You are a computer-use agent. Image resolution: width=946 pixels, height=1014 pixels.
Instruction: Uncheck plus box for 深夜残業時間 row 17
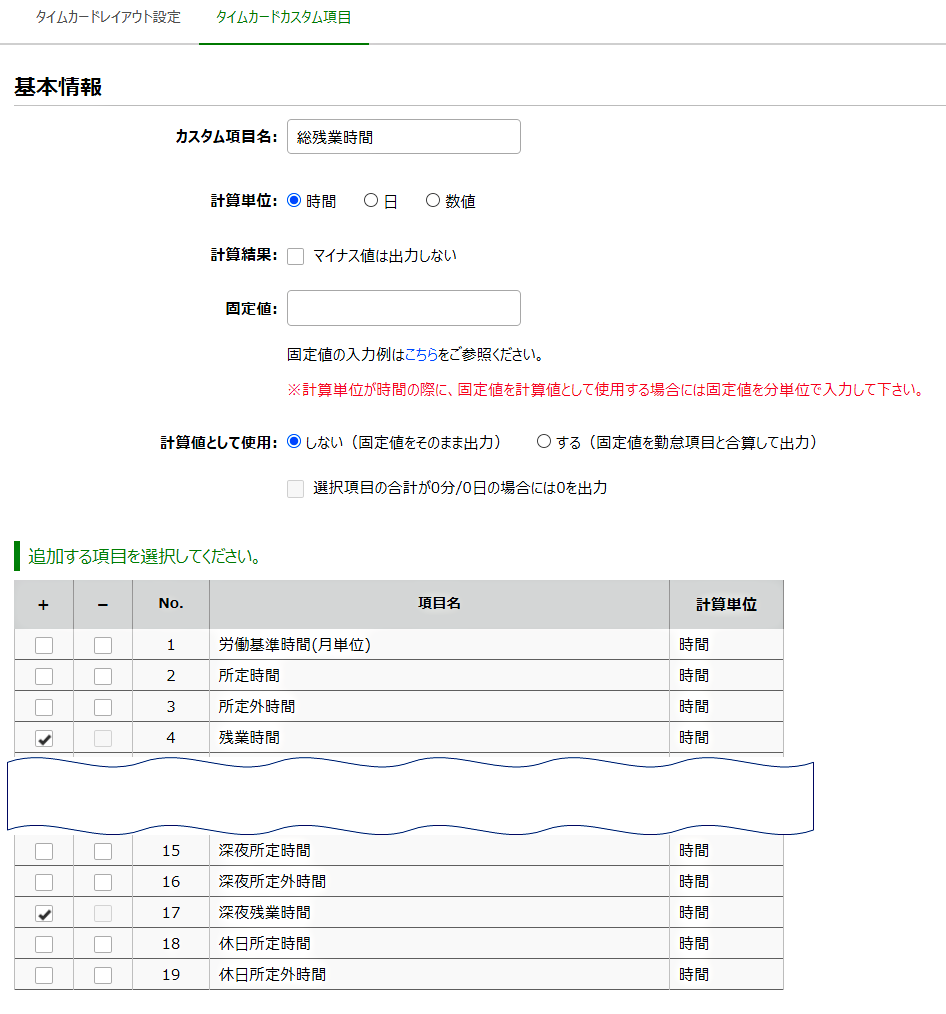(44, 914)
